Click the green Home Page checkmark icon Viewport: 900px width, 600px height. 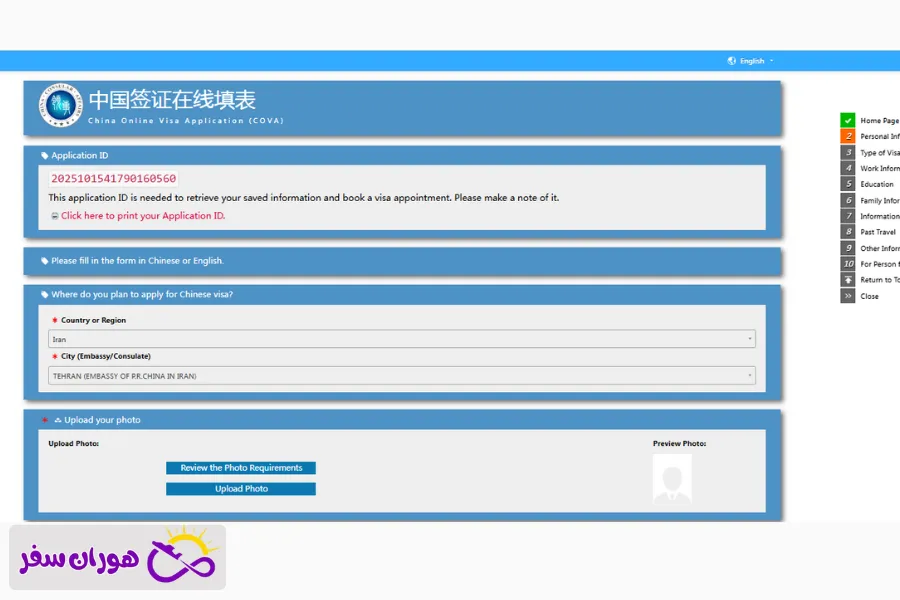[x=848, y=120]
